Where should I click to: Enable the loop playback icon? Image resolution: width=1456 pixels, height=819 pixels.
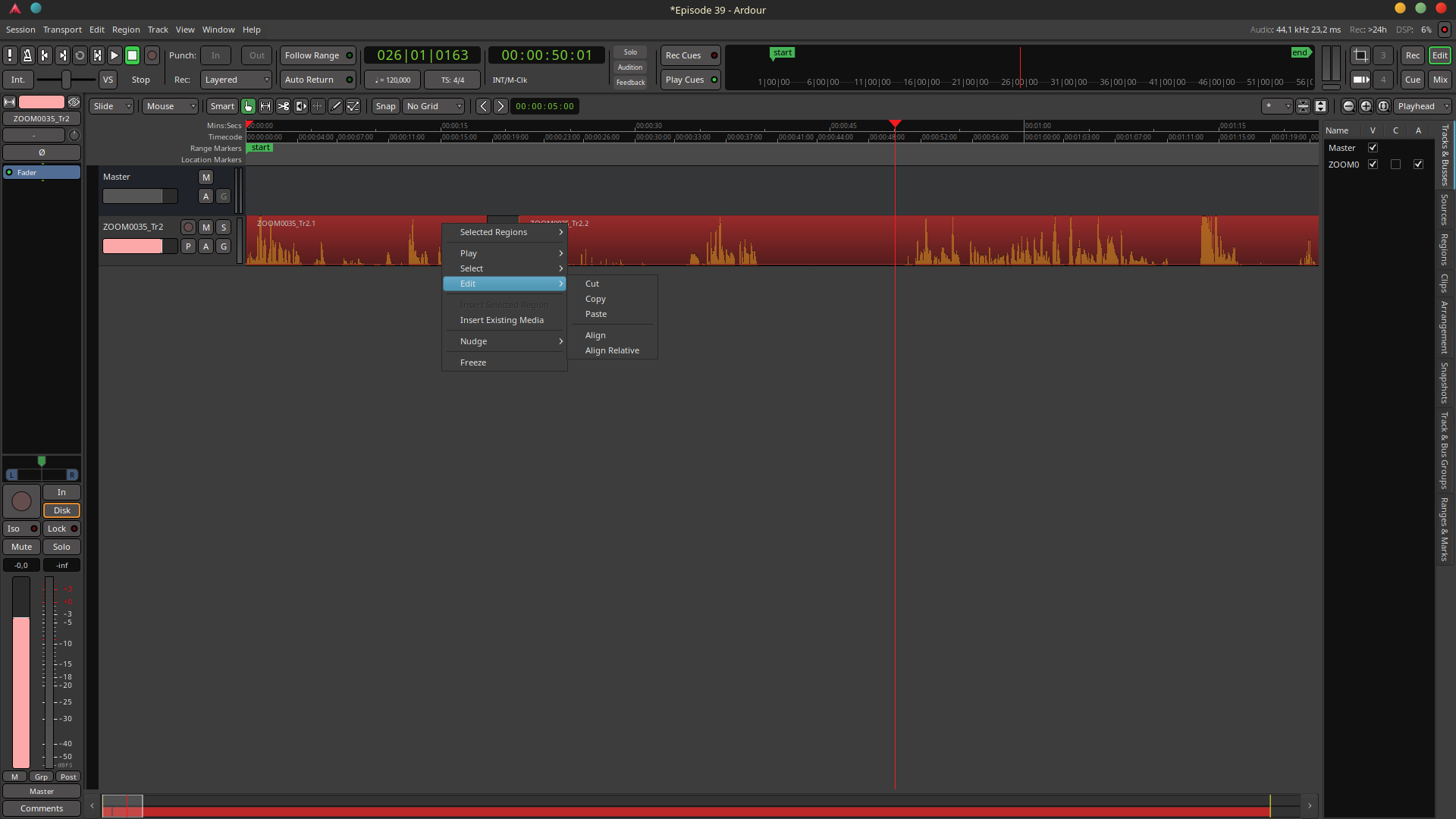pyautogui.click(x=80, y=55)
